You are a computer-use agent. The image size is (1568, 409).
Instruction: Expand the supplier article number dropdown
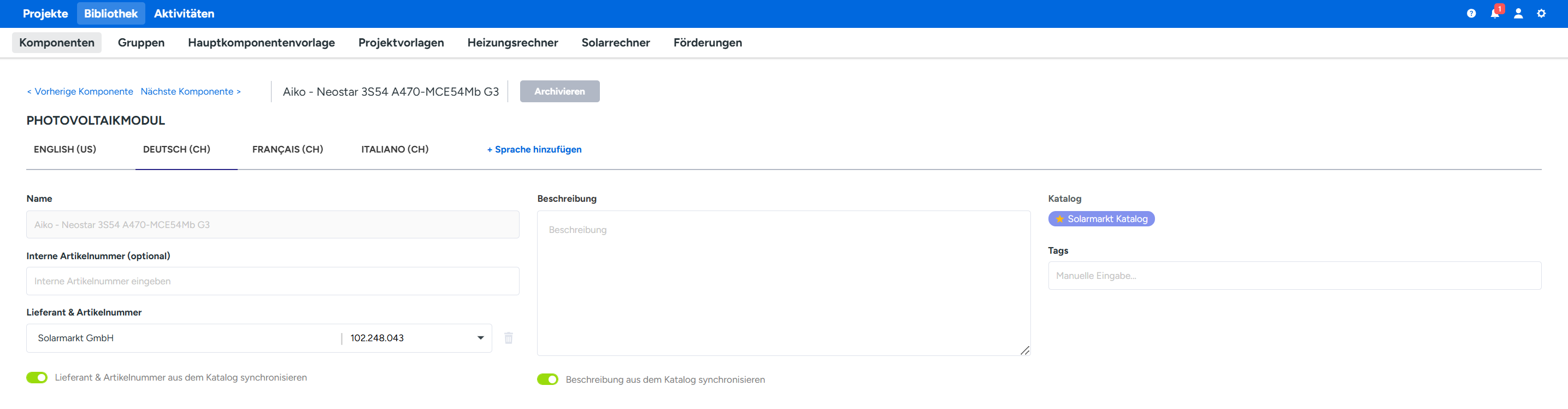click(x=480, y=338)
